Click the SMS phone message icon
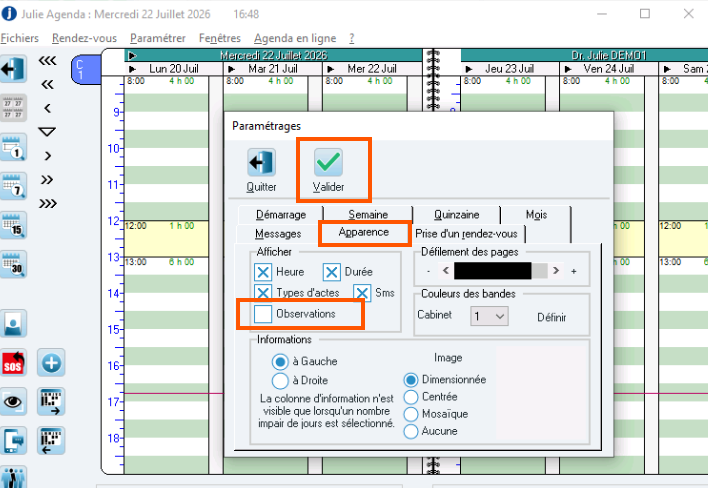The image size is (708, 488). (x=13, y=440)
